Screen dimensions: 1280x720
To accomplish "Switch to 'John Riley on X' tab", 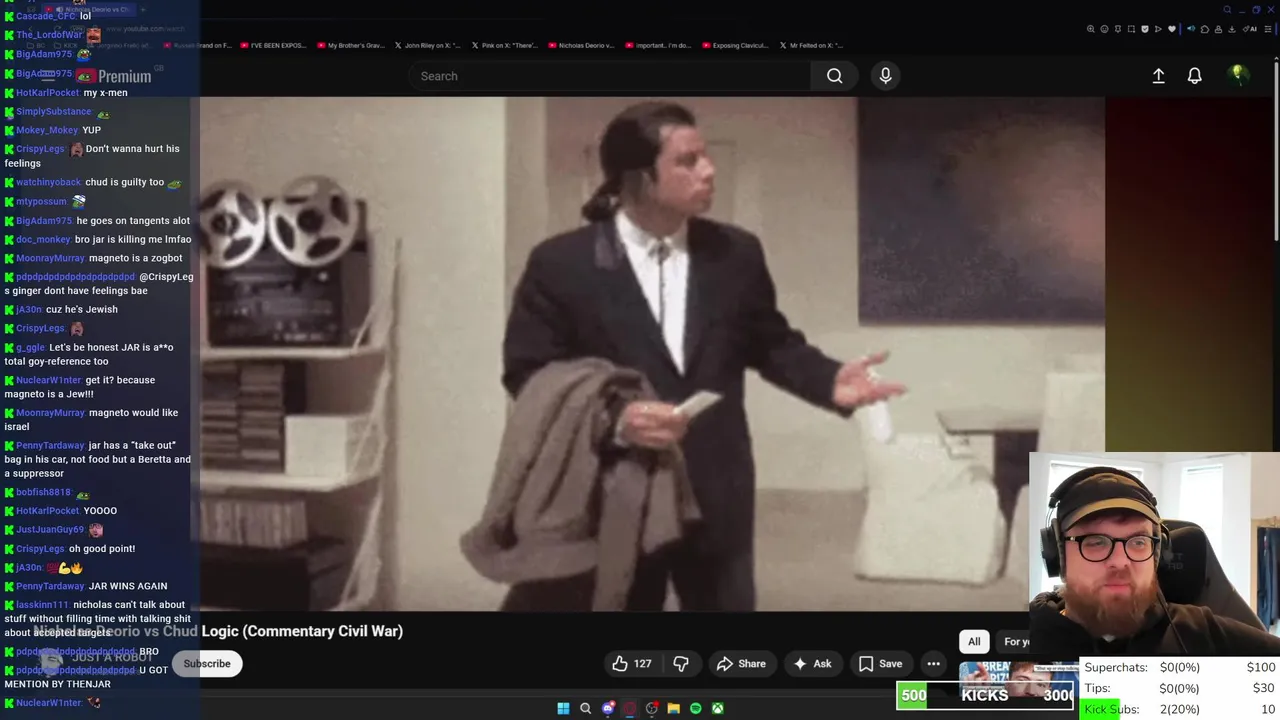I will [427, 45].
